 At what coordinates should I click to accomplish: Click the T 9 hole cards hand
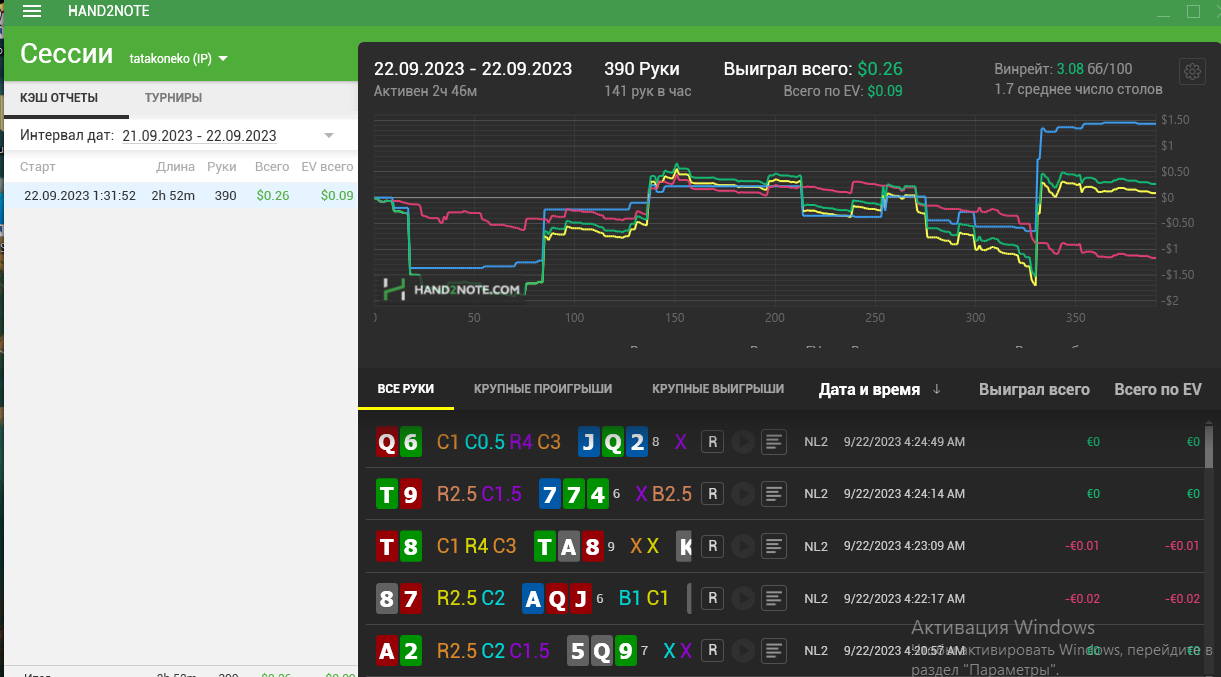pos(398,493)
